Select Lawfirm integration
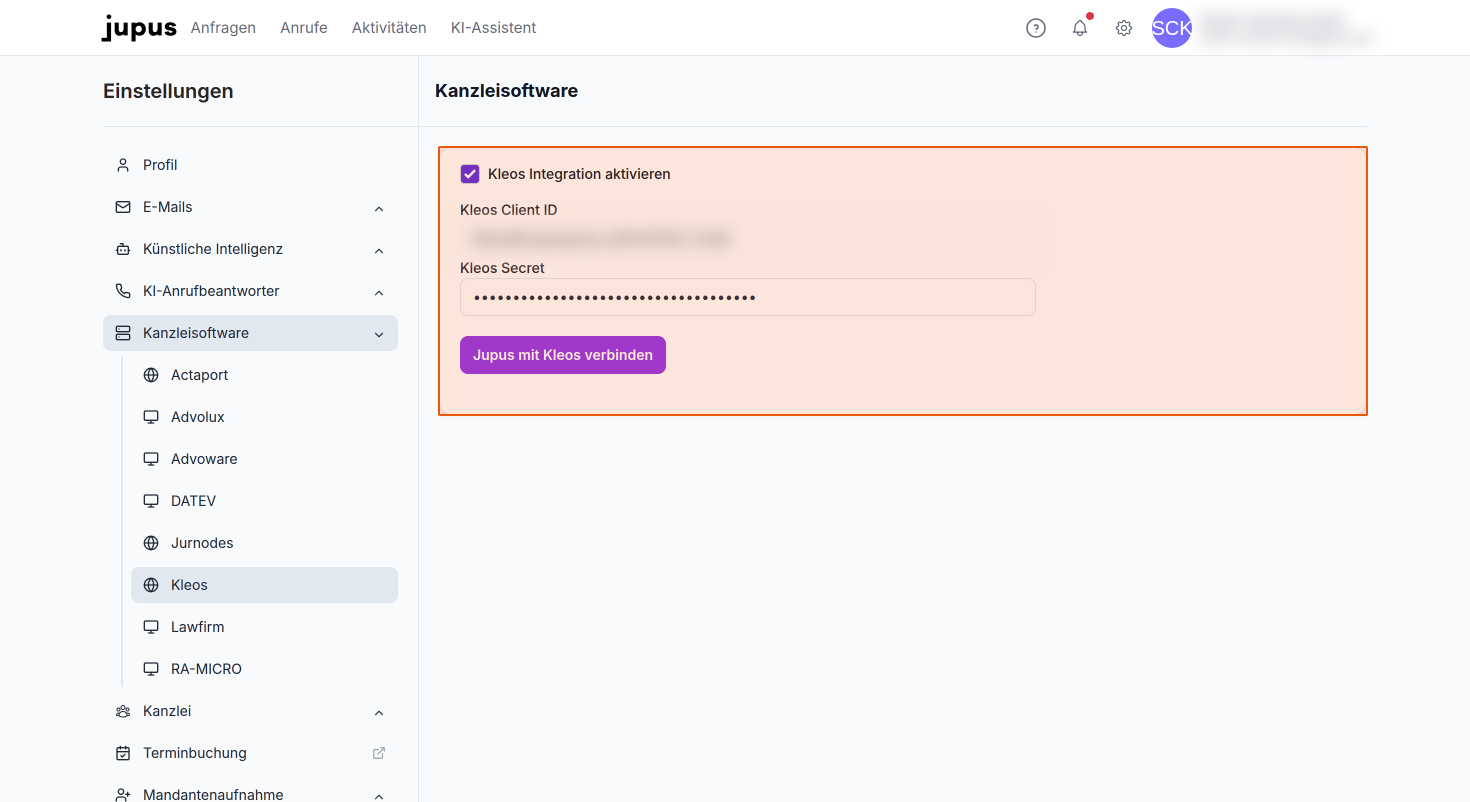 [x=264, y=627]
